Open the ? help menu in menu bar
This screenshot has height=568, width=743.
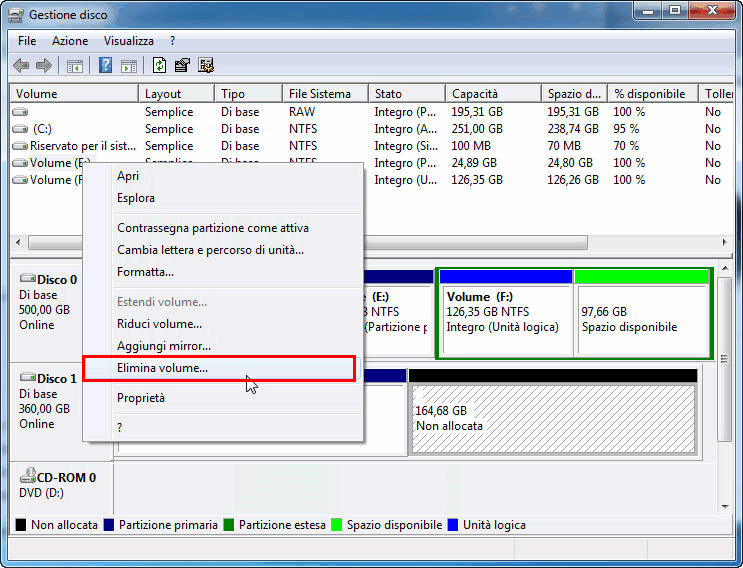172,41
